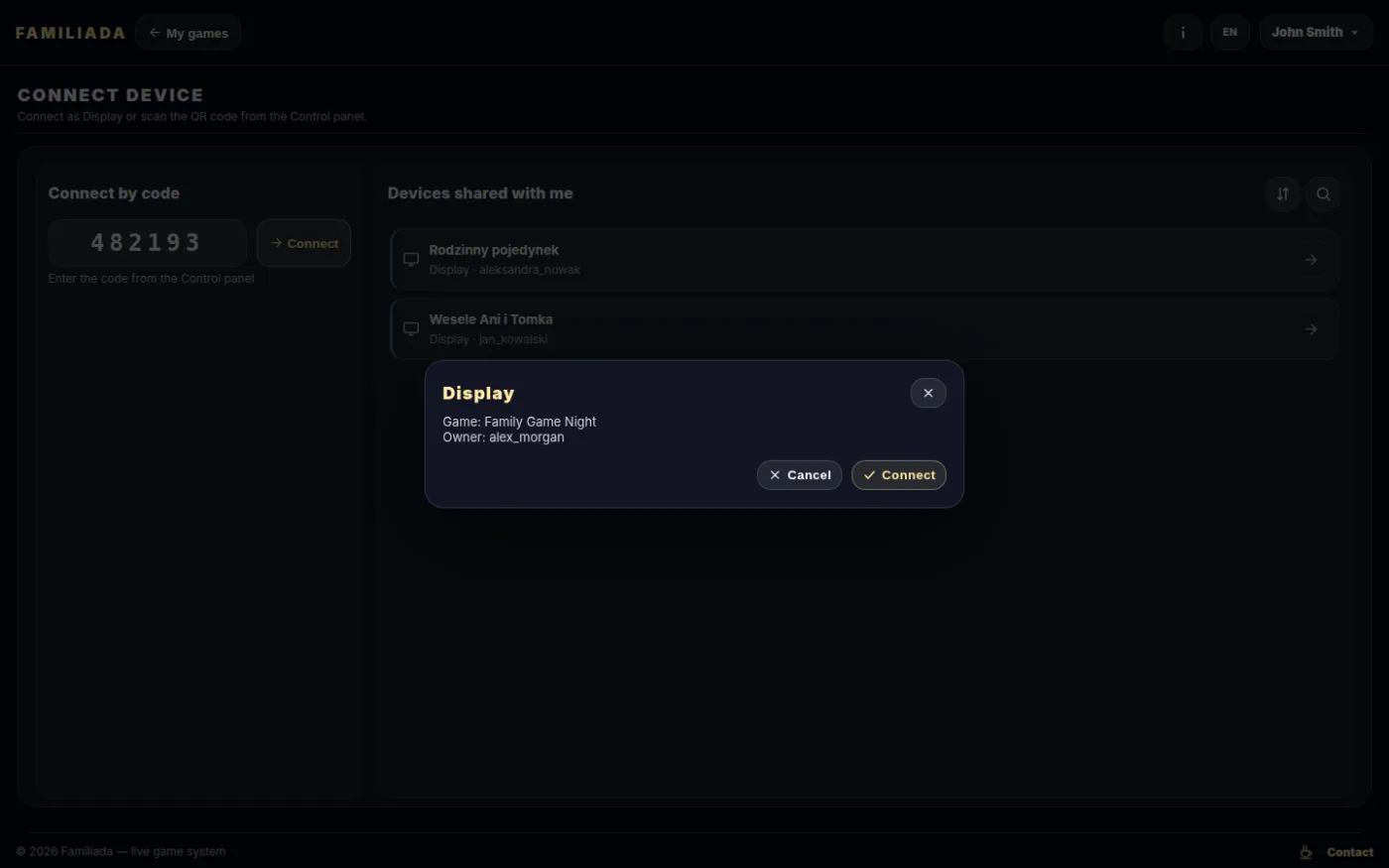The image size is (1389, 868).
Task: Click the 'CONNECT DEVICE' page title
Action: 110,95
